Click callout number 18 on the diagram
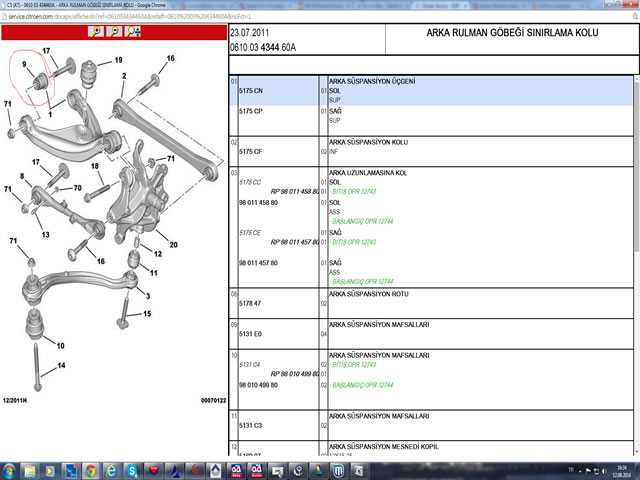Screen dimensions: 640x480 point(95,166)
